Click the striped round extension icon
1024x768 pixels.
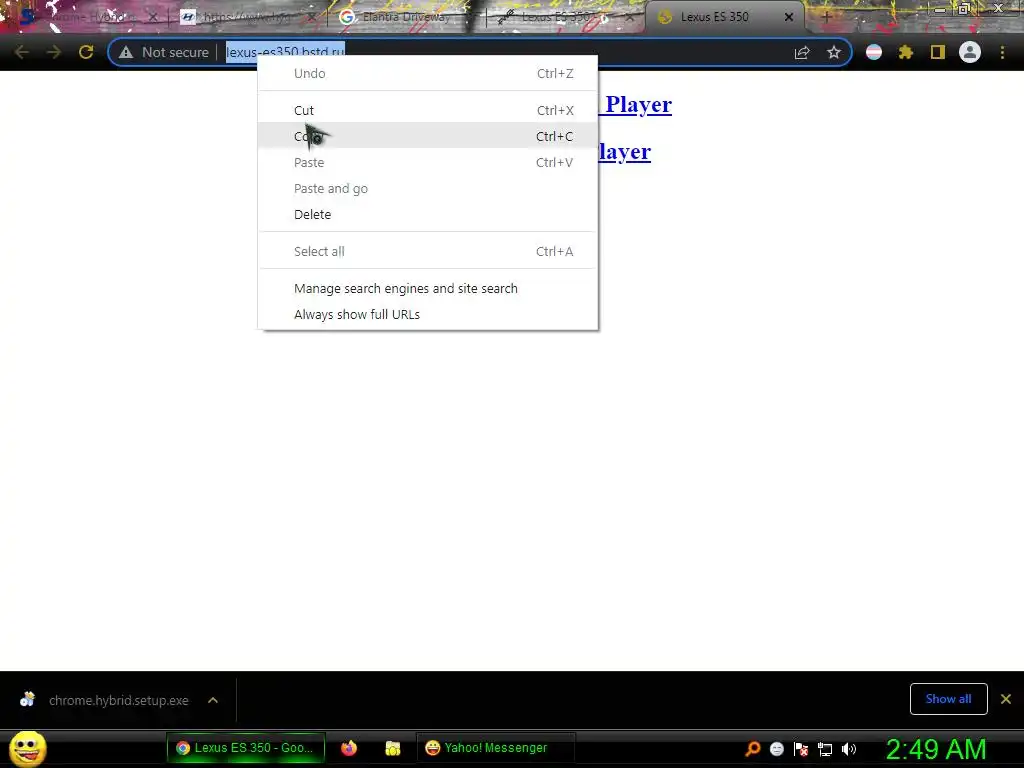pos(874,52)
